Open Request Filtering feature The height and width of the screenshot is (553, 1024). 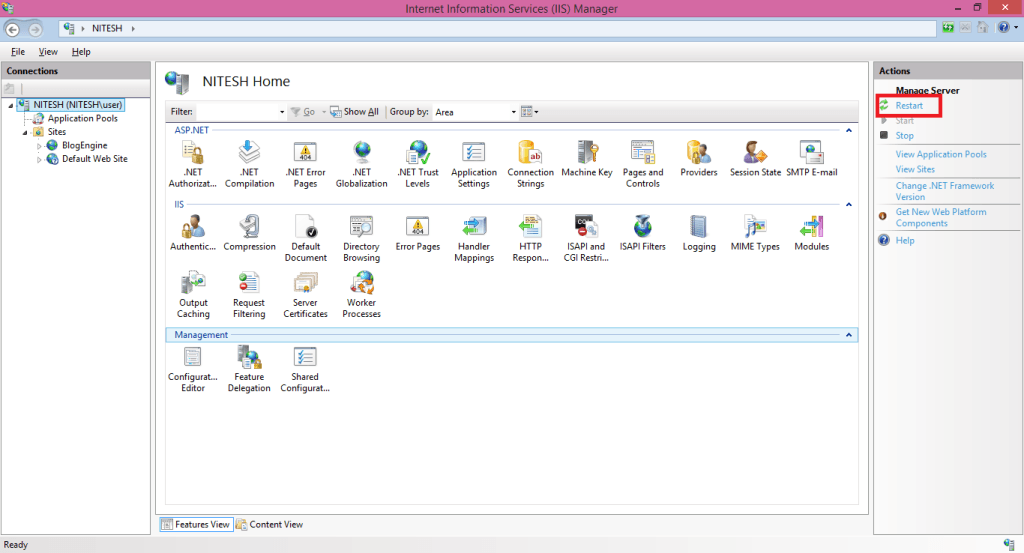pos(249,294)
